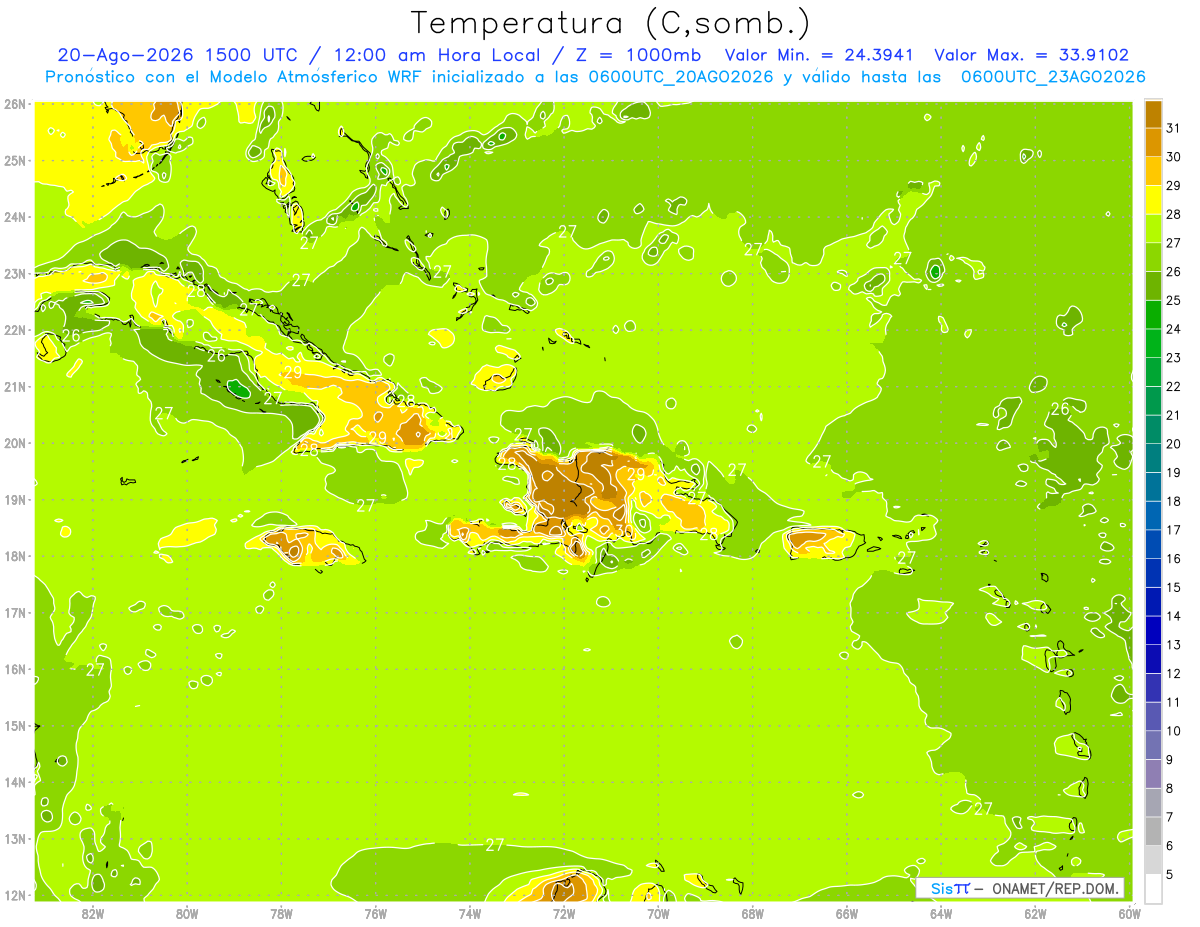
Task: Click latitude label '16N'
Action: [15, 669]
